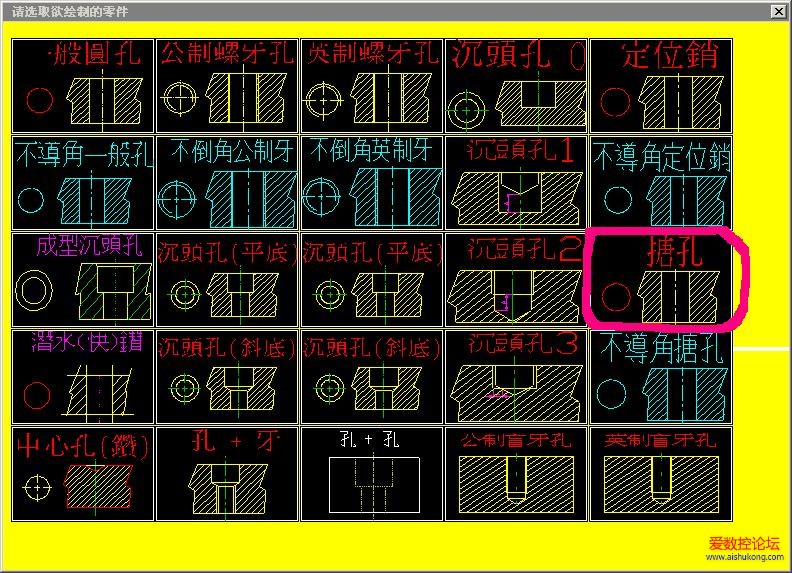
Task: Select the 沉頭孔1 part tile
Action: 516,183
